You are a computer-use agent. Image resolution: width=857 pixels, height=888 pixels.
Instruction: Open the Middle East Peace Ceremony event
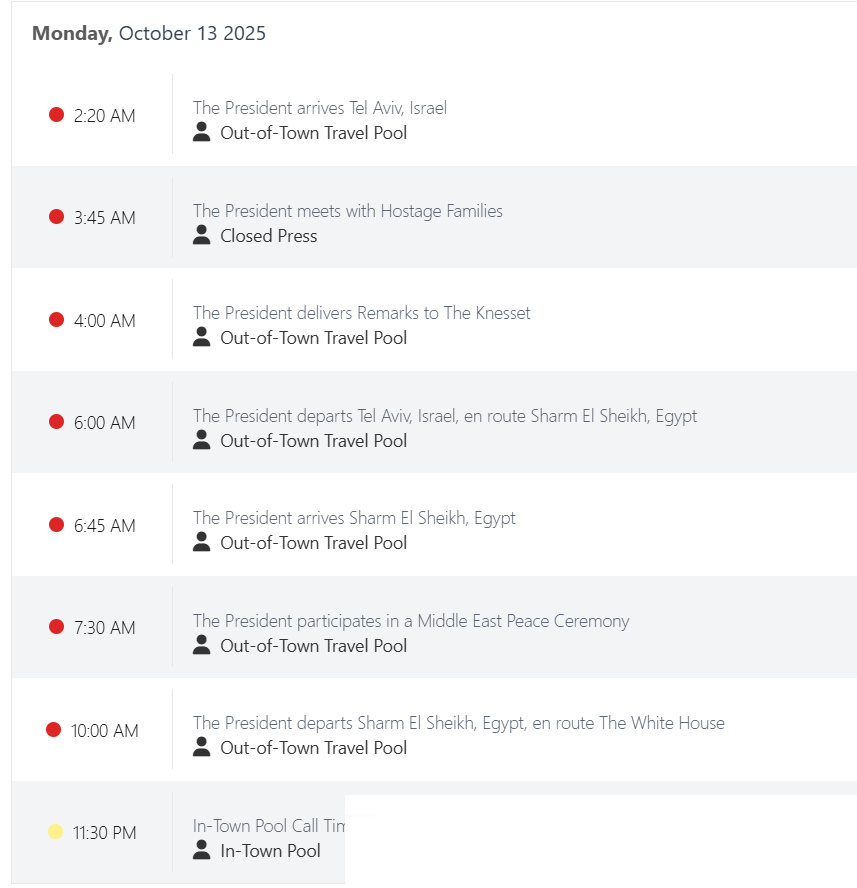(411, 621)
